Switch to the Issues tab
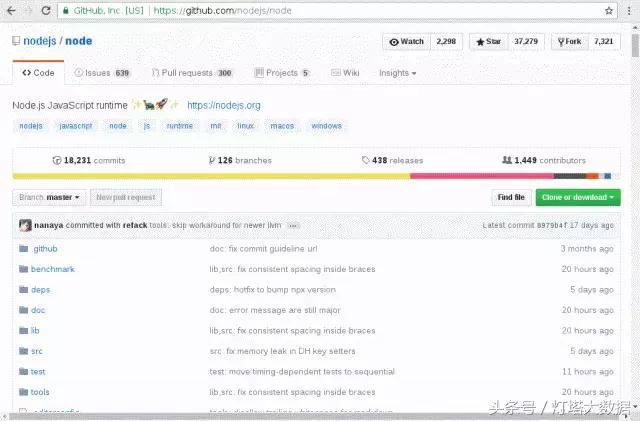Viewport: 640px width, 421px height. 102,73
